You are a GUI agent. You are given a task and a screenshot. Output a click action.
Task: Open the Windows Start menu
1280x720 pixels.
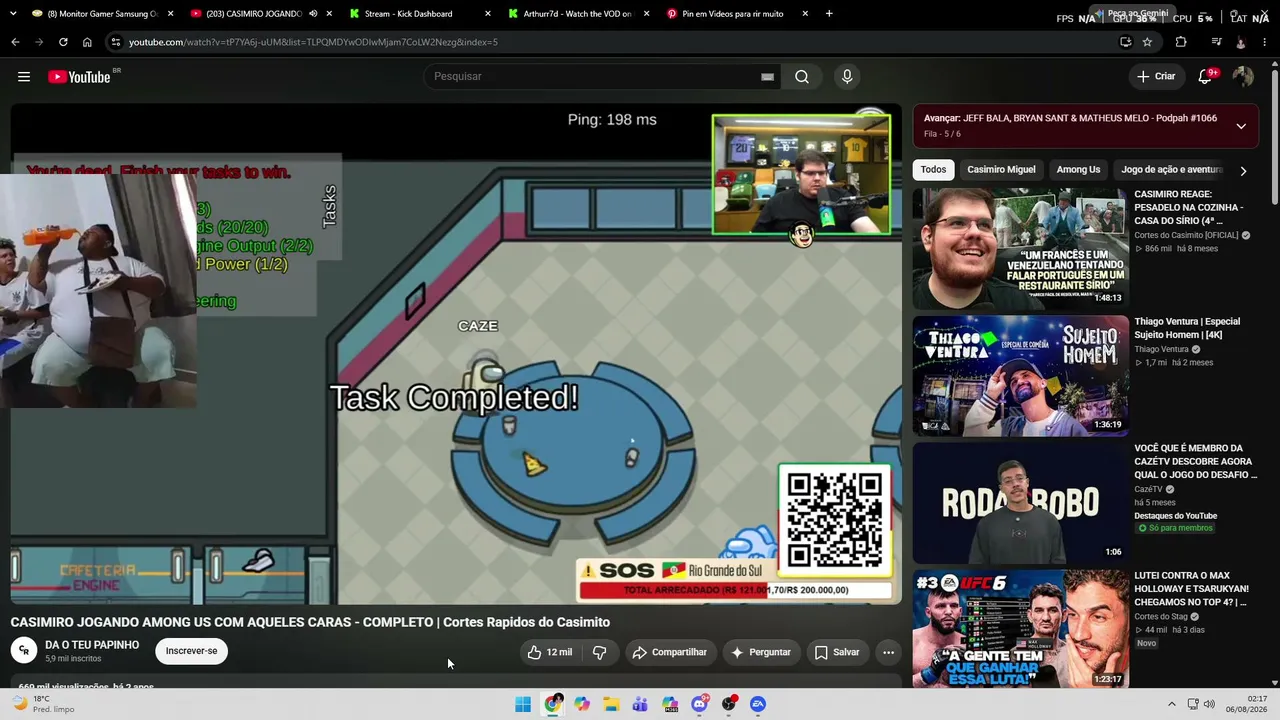(x=523, y=704)
